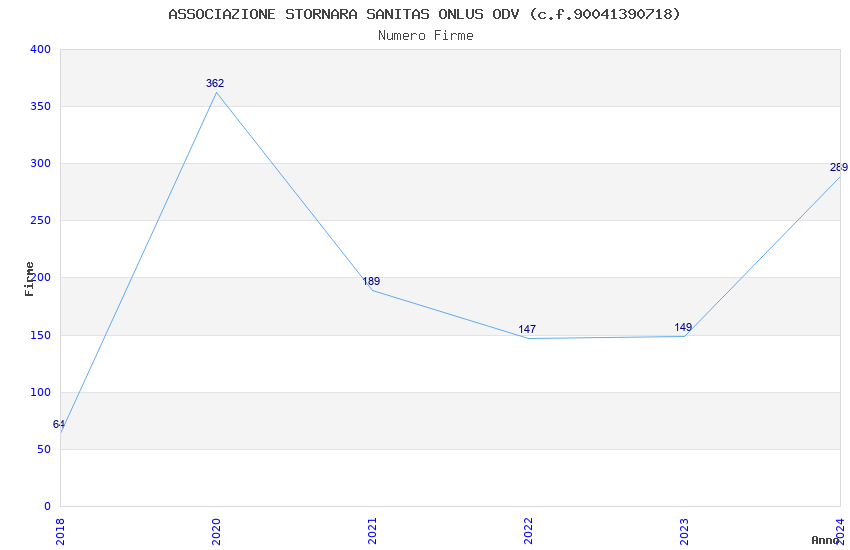Click the x-axis year 2018
850x550 pixels.
point(60,532)
